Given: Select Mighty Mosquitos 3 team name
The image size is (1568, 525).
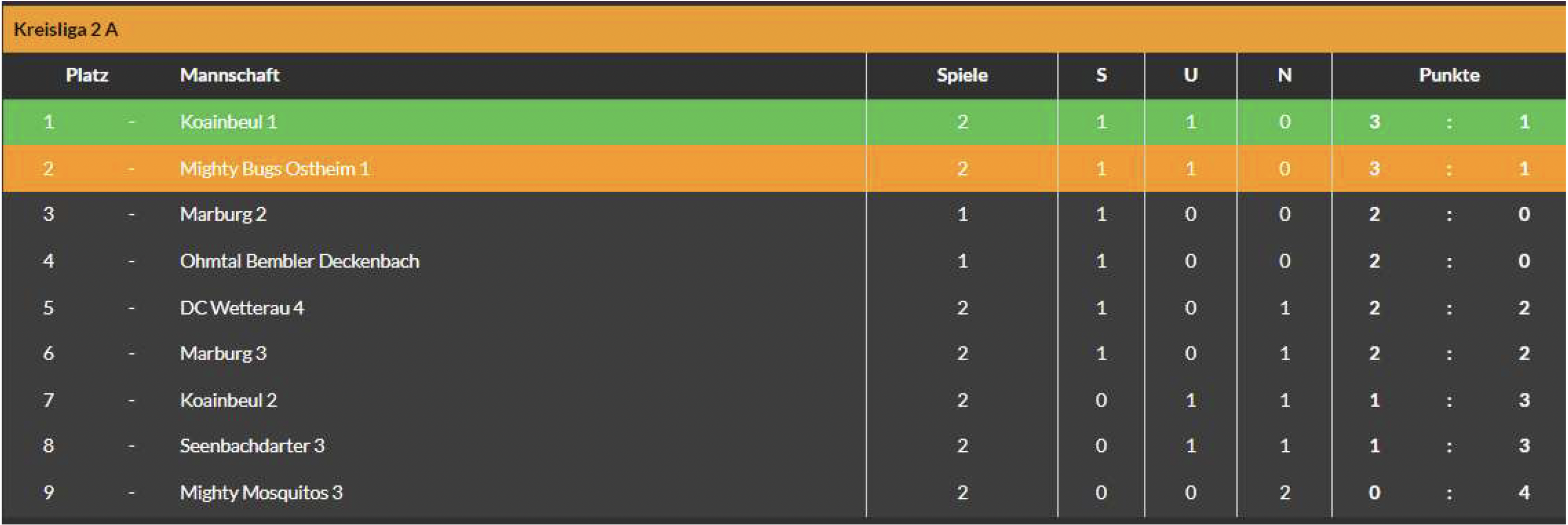Looking at the screenshot, I should coord(261,493).
